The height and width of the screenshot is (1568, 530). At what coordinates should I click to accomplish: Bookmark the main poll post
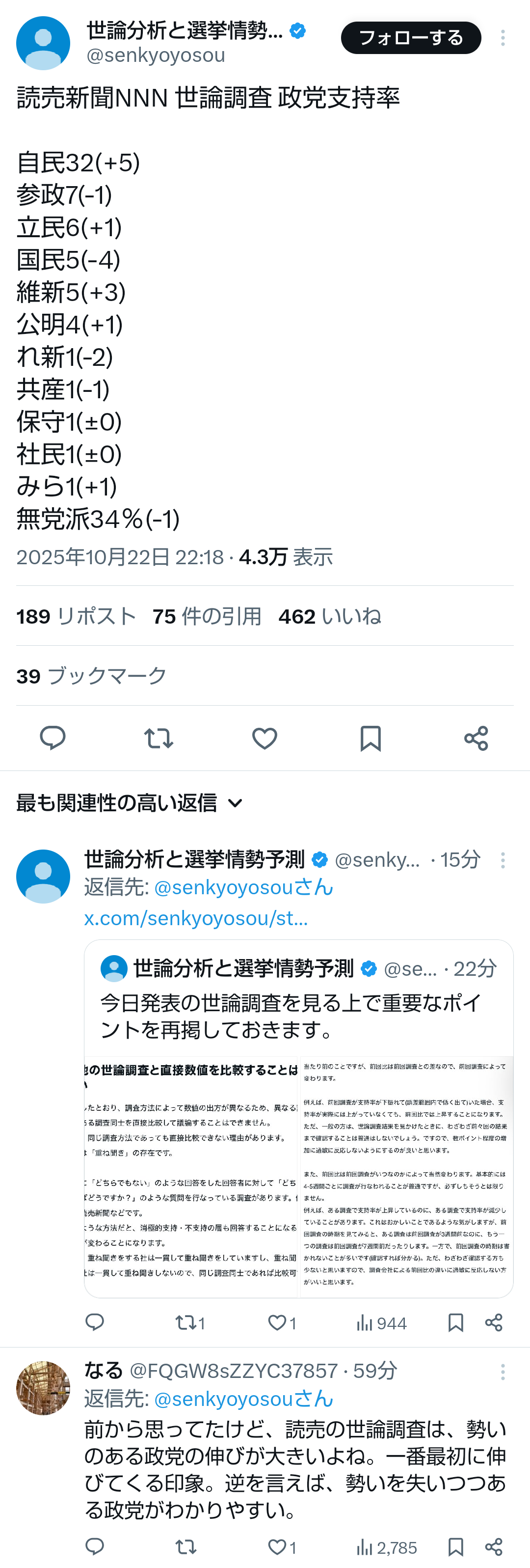coord(370,738)
